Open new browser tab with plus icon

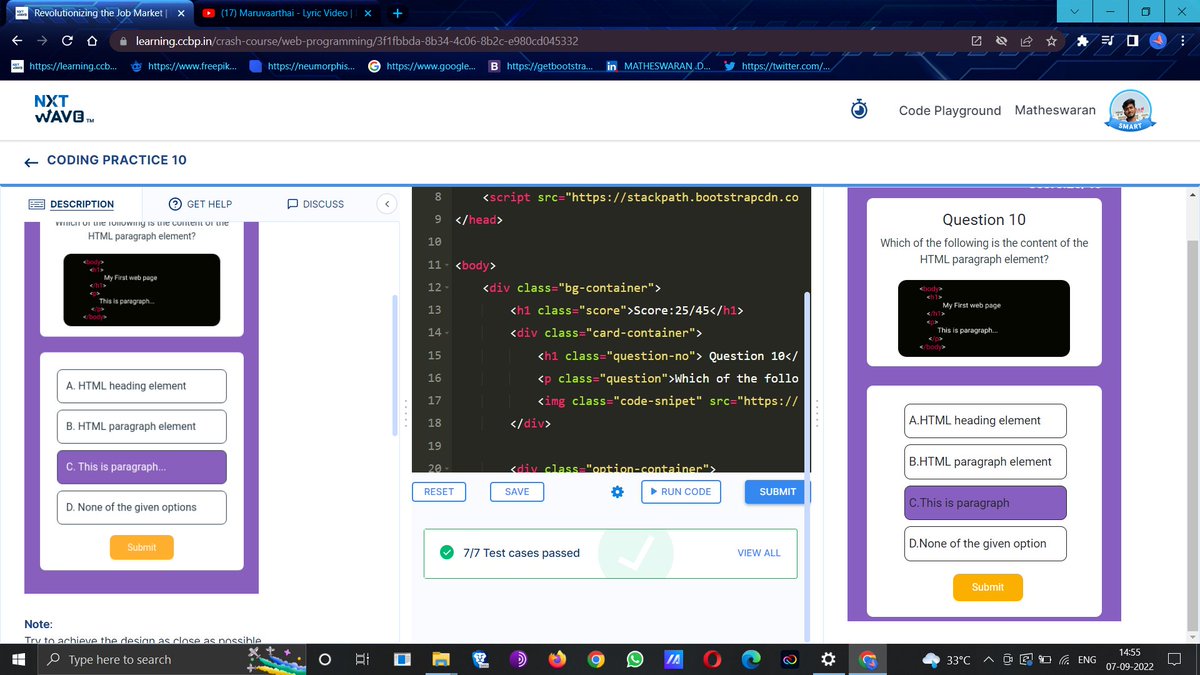click(x=397, y=13)
